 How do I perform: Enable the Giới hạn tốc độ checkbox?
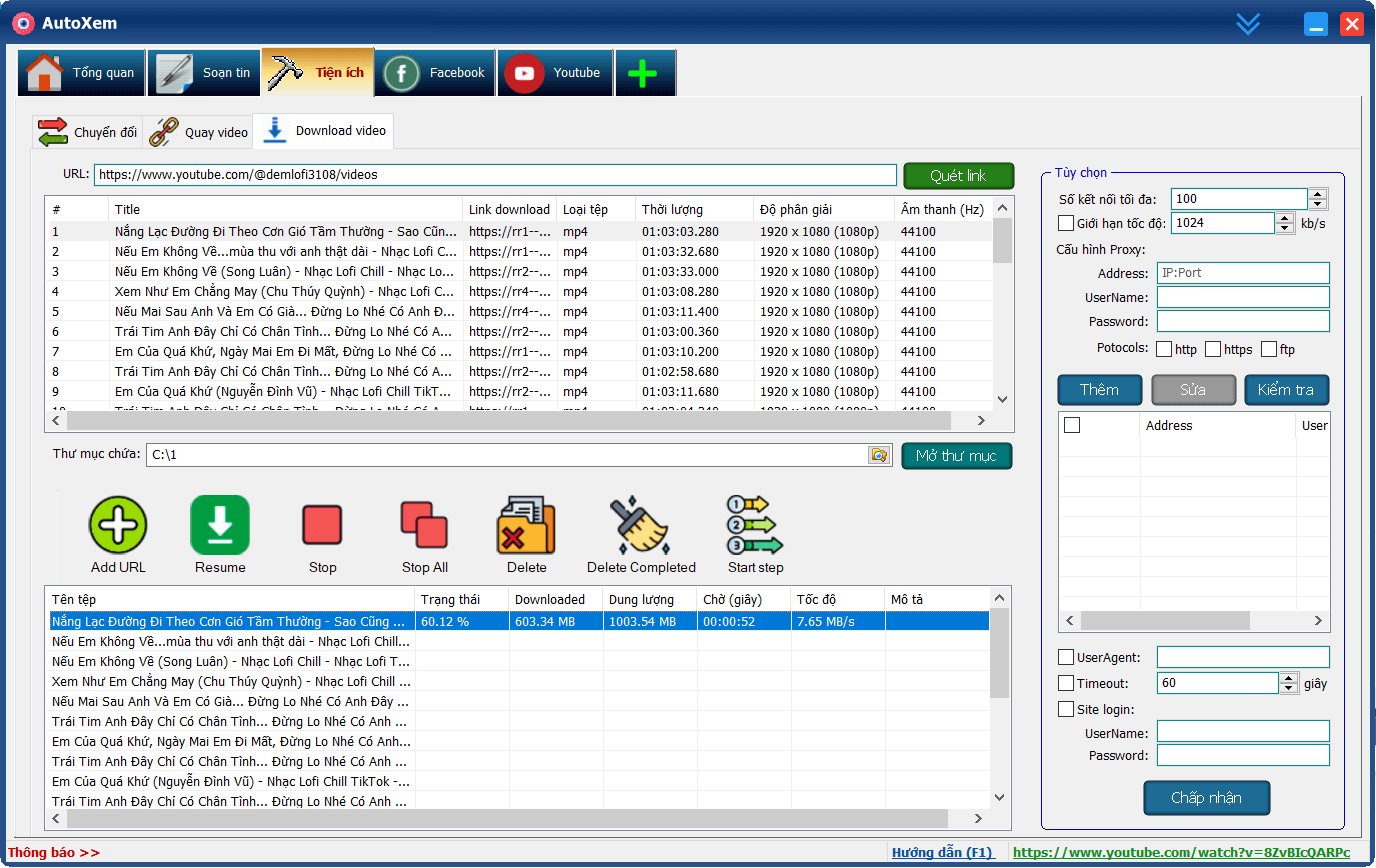(1066, 223)
